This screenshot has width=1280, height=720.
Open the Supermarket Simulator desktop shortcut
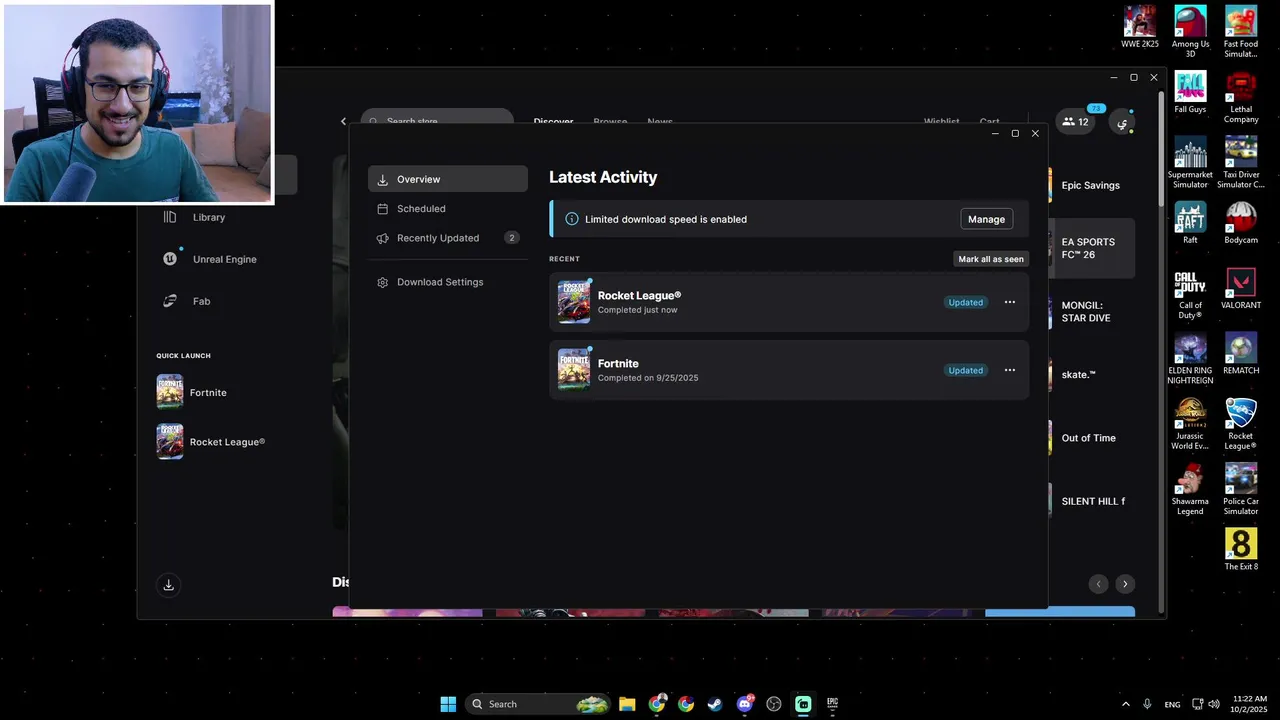[1190, 163]
